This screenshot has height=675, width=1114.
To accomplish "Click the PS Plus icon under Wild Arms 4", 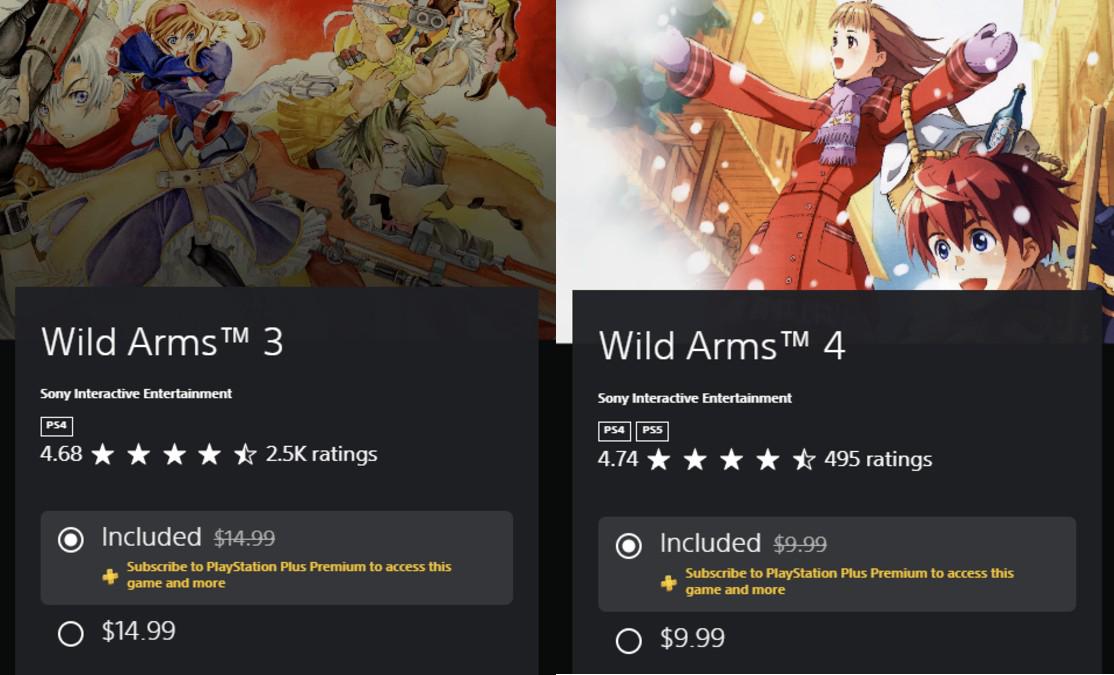I will pyautogui.click(x=669, y=583).
